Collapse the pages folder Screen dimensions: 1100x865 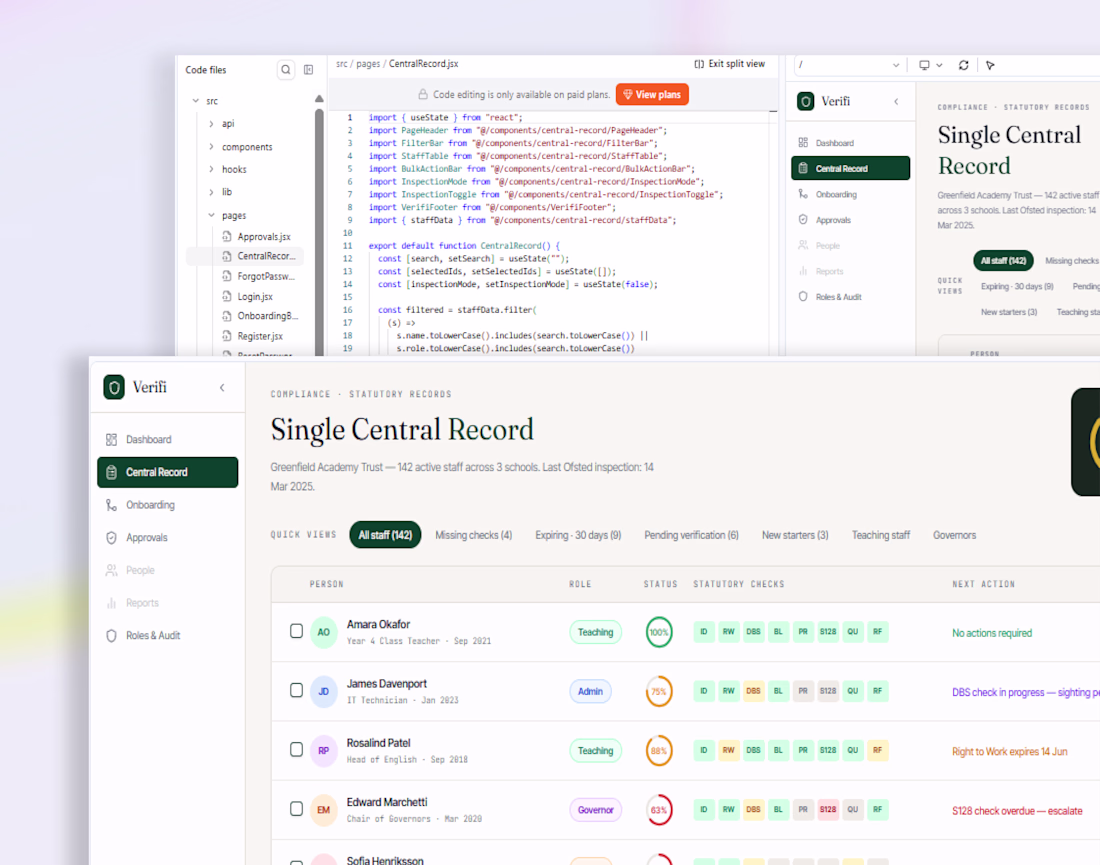point(211,215)
